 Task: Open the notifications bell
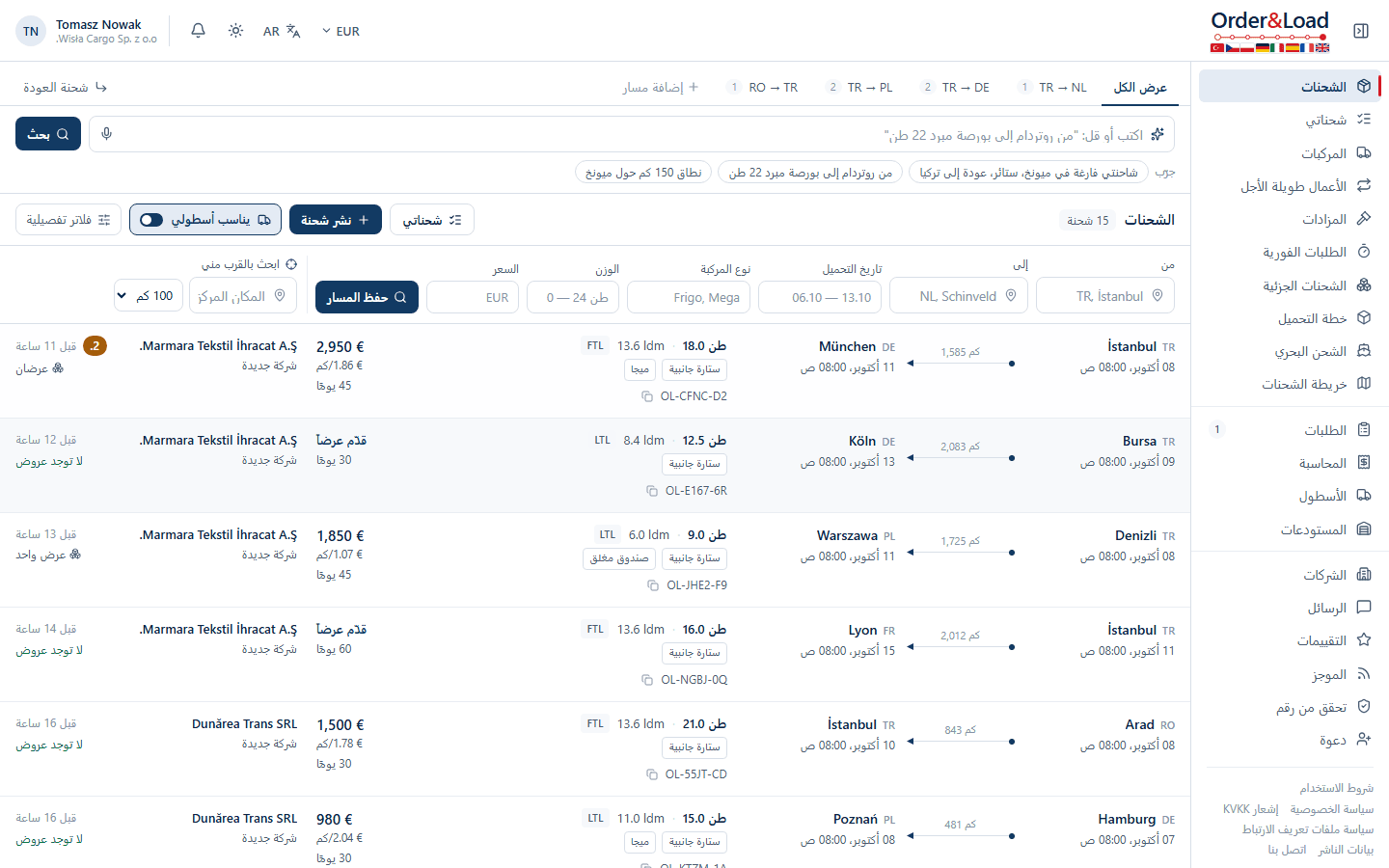coord(198,31)
